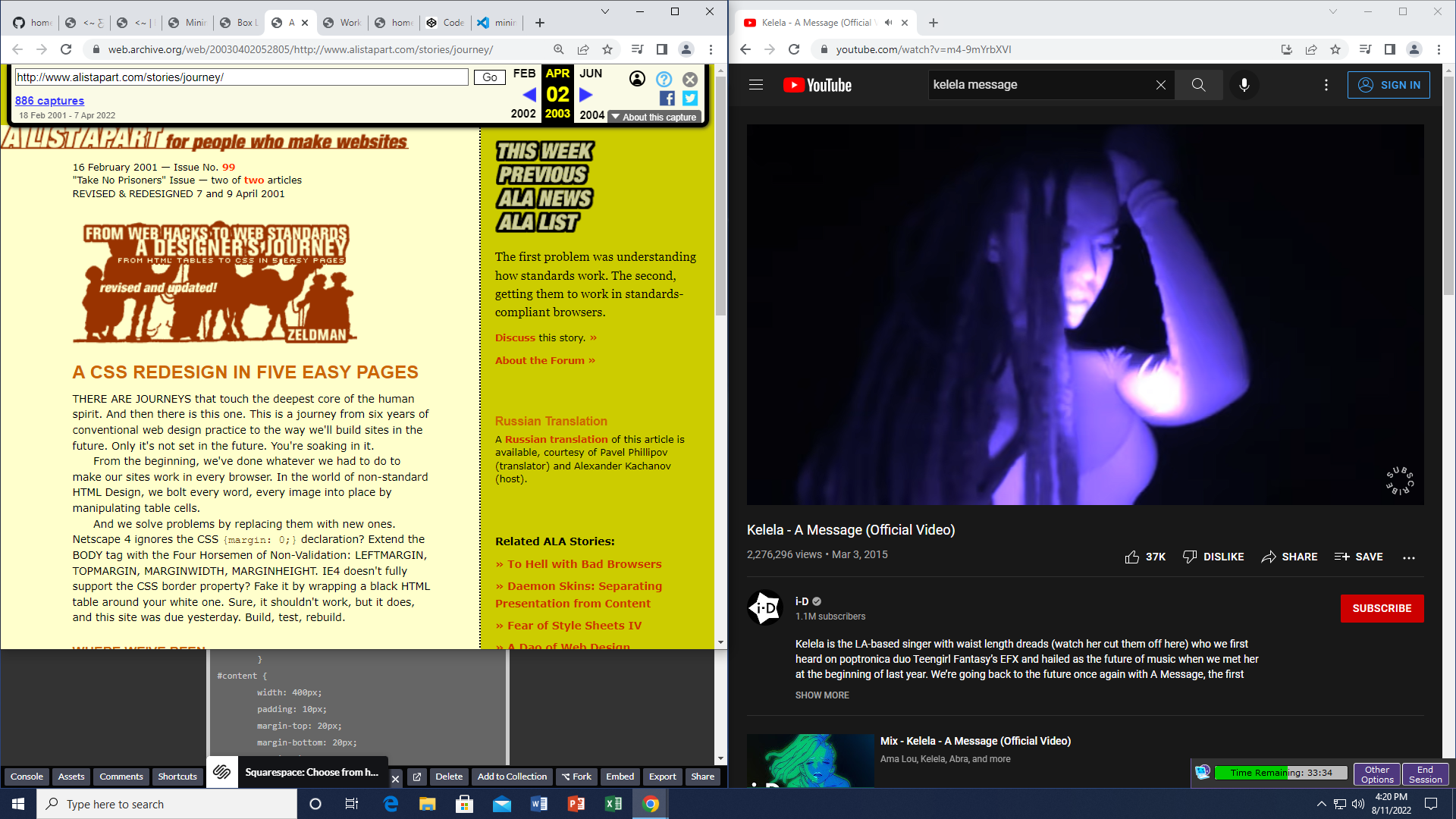Mute the audio on the Kelela tab
Viewport: 1456px width, 819px height.
click(888, 23)
